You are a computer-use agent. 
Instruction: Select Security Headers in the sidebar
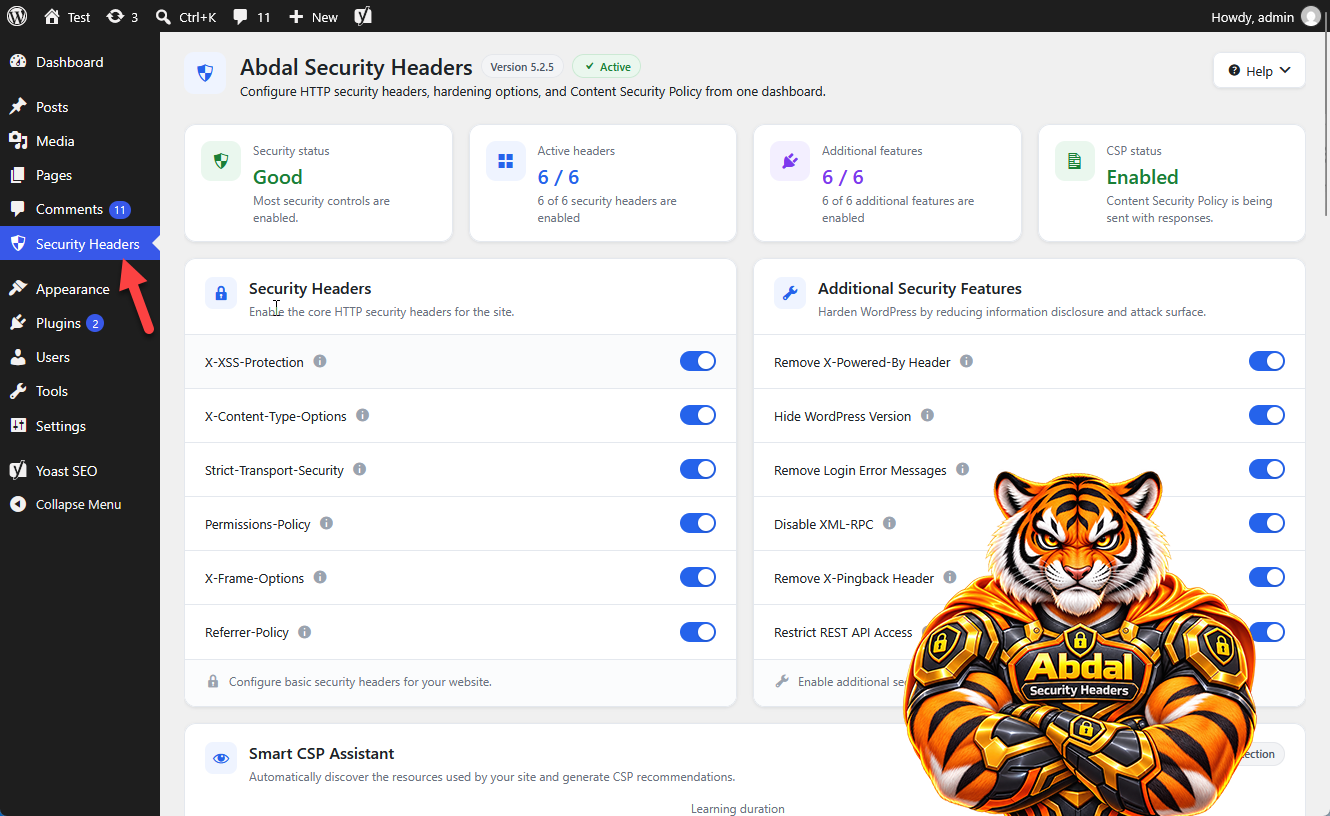[x=80, y=244]
